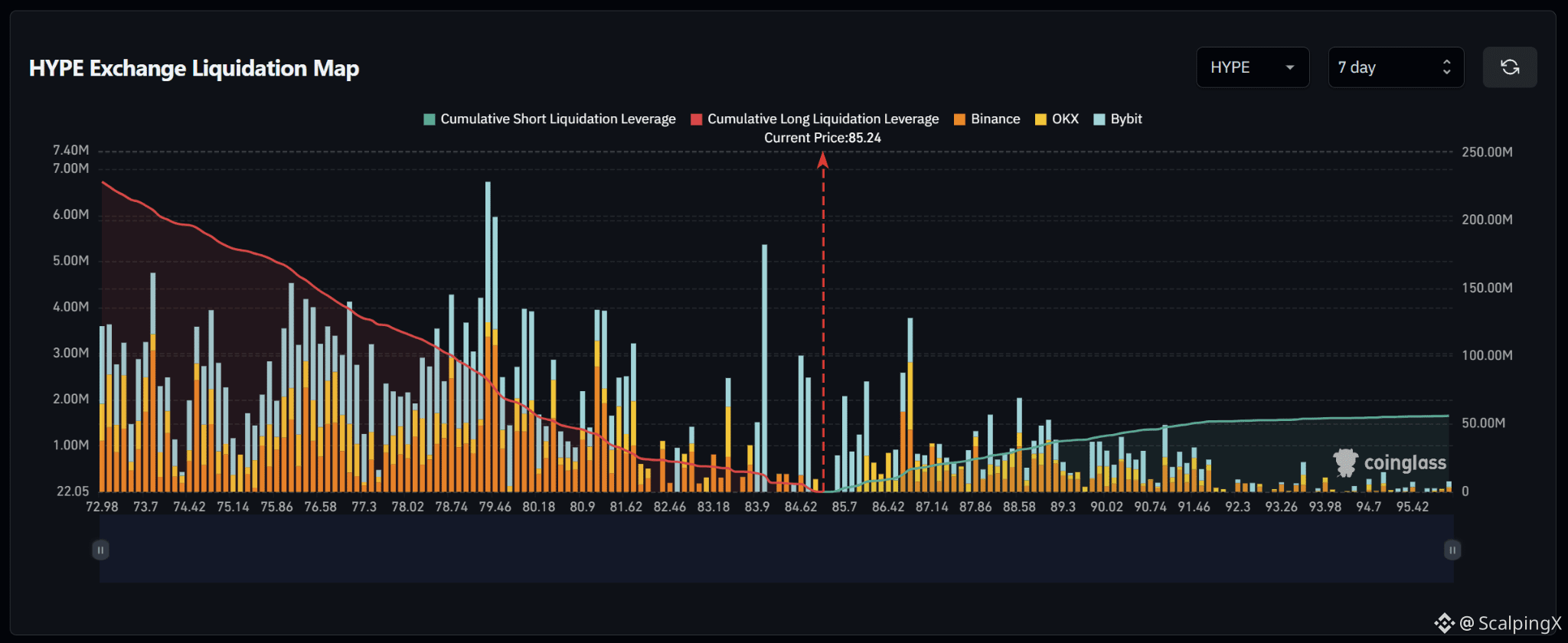The width and height of the screenshot is (1568, 643).
Task: Click the 'Current Price:85.24' label
Action: pos(822,138)
